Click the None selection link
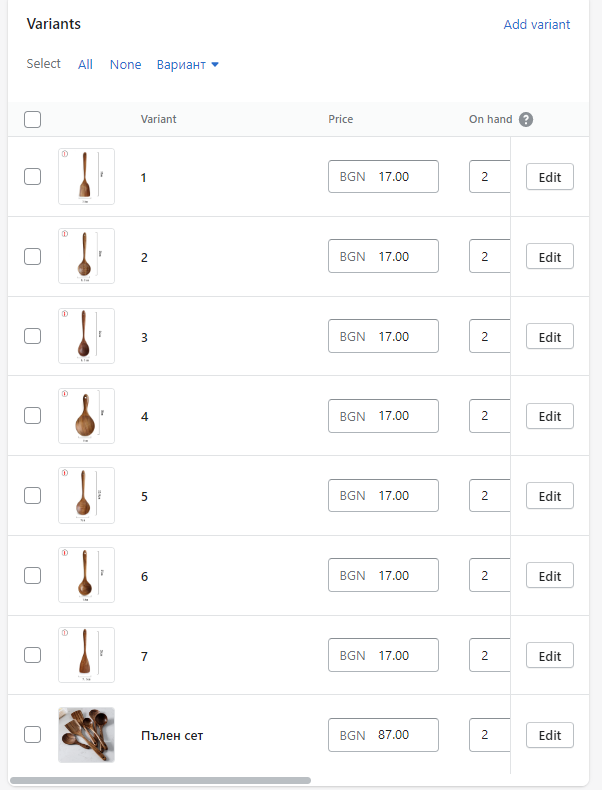The image size is (602, 790). click(x=126, y=65)
